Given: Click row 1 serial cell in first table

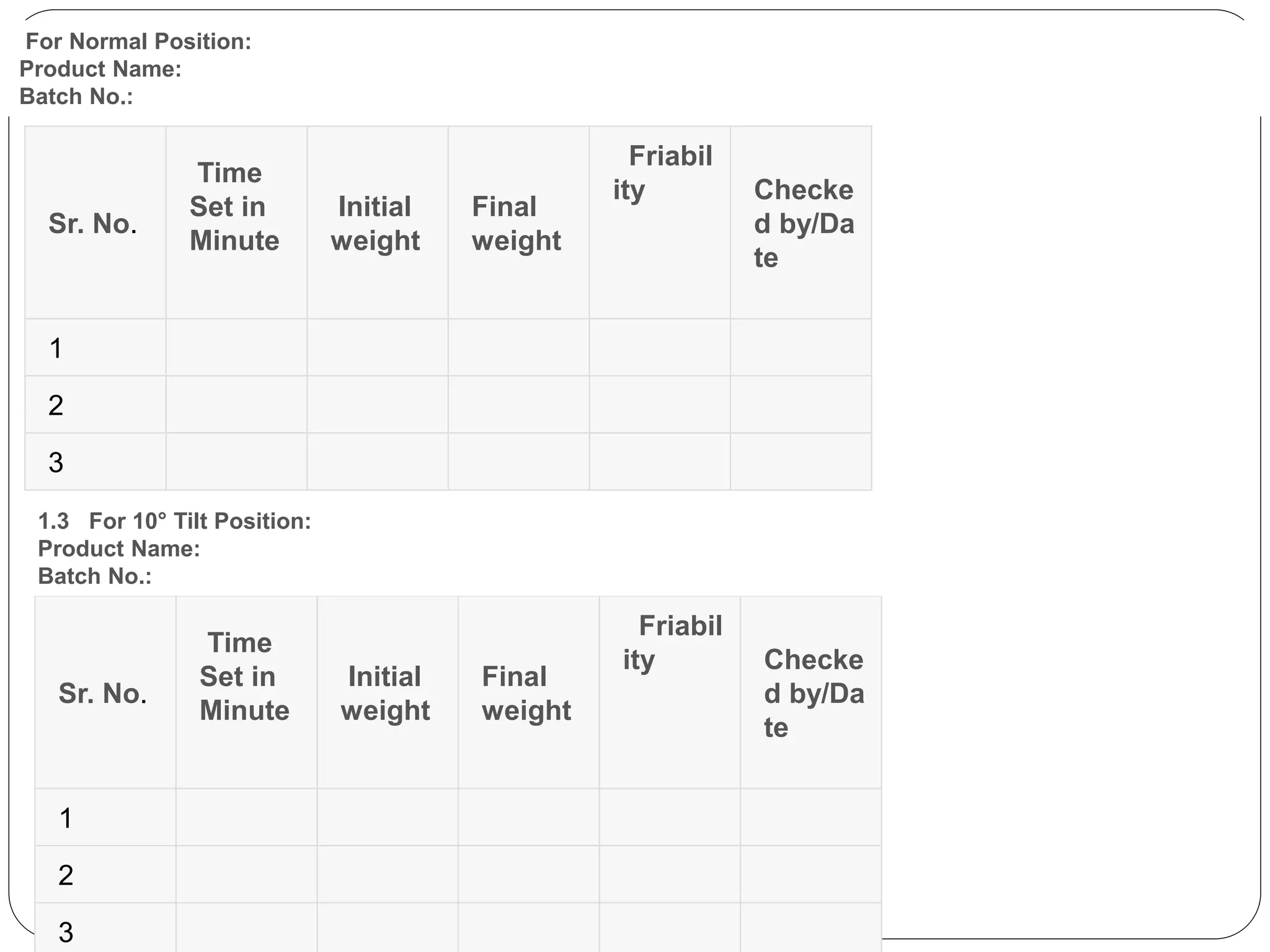Looking at the screenshot, I should 95,348.
